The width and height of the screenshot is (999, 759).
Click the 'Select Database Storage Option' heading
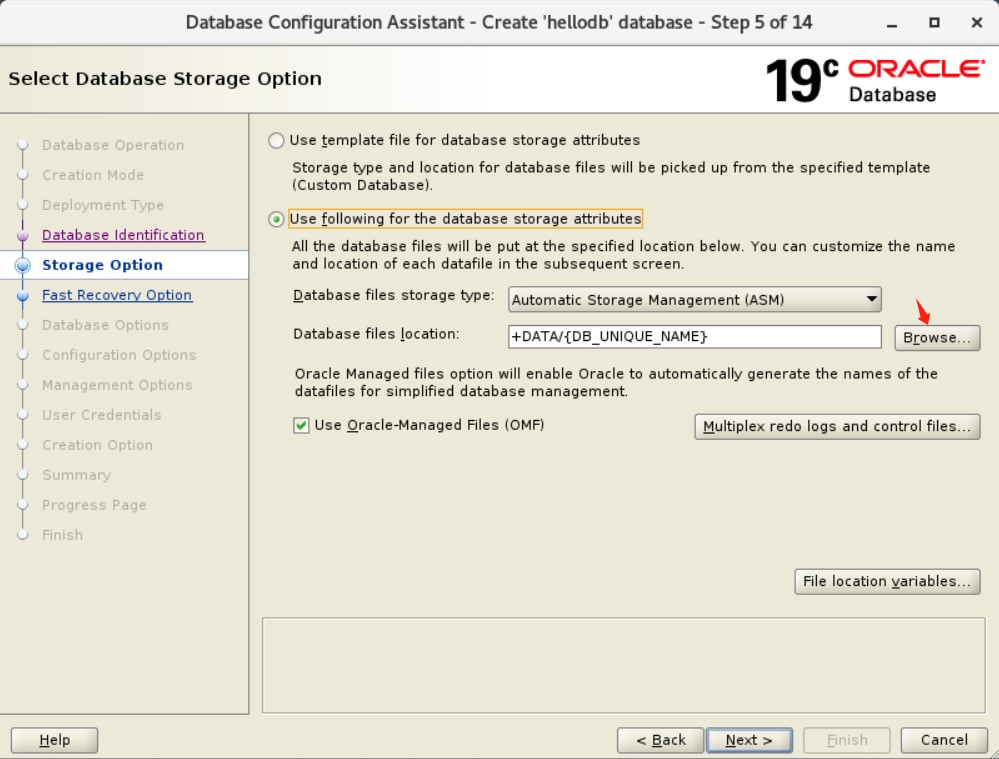point(165,79)
